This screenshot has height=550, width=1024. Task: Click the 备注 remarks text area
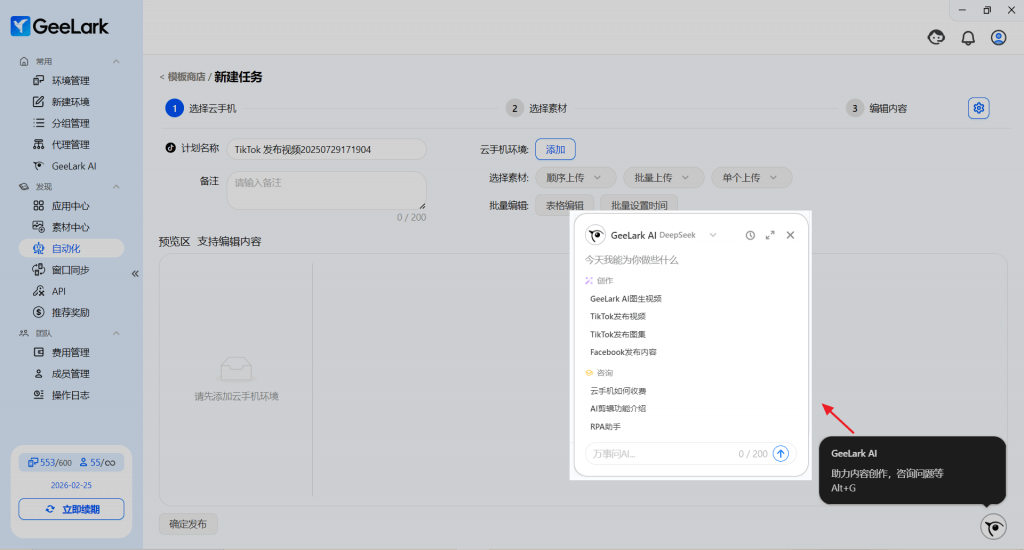coord(326,189)
